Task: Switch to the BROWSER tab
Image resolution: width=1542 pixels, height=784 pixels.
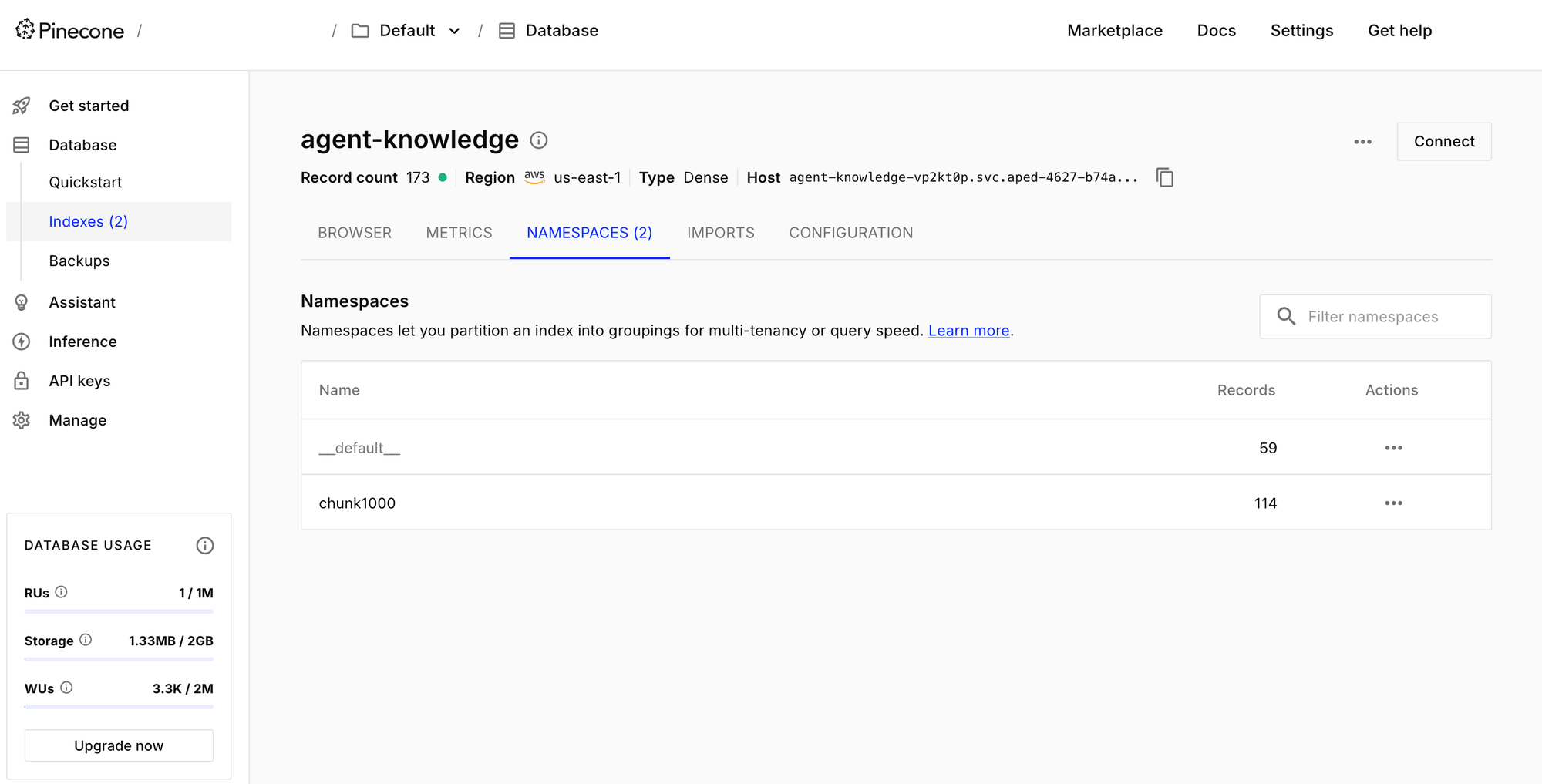Action: click(355, 233)
